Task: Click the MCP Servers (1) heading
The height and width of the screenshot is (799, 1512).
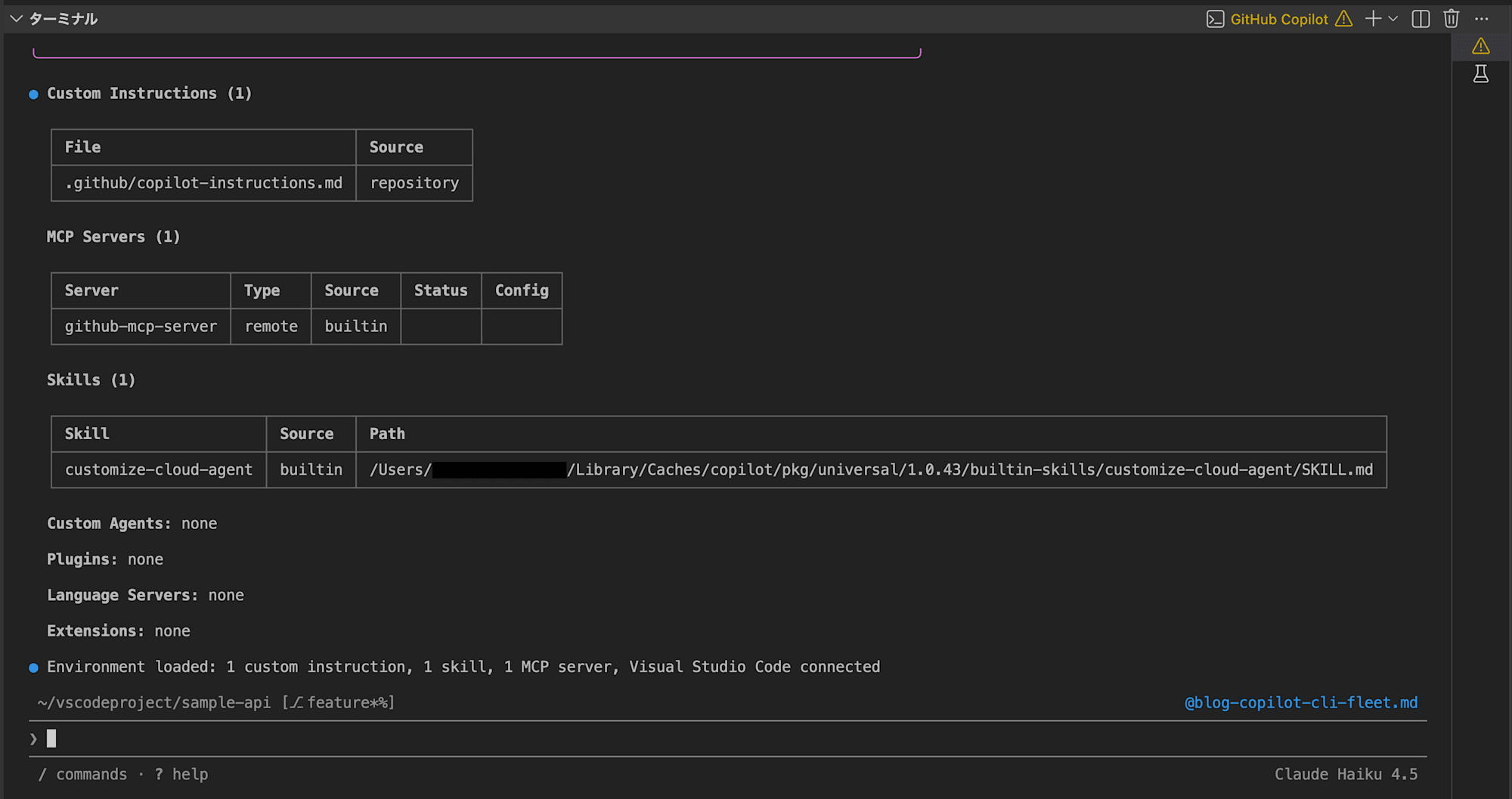Action: coord(113,237)
